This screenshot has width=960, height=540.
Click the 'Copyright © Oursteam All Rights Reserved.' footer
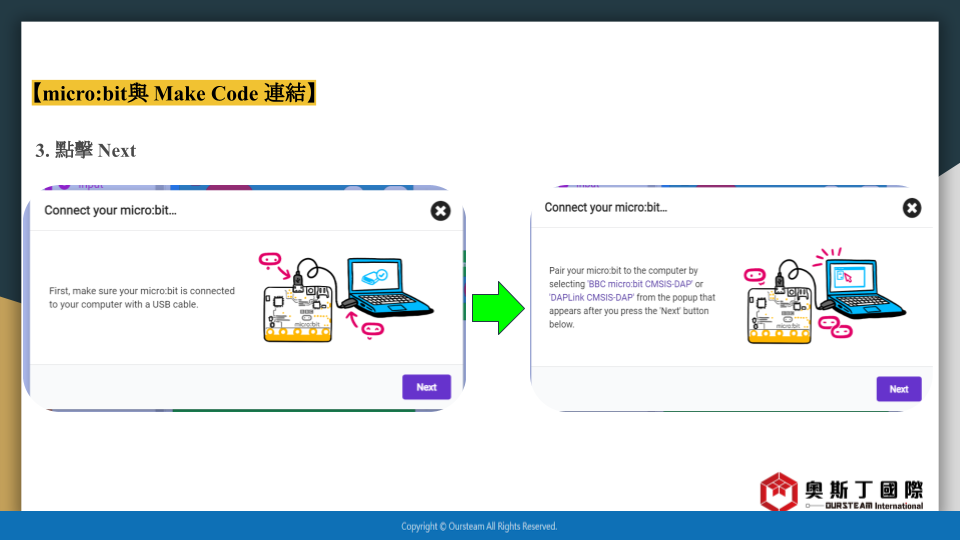point(479,527)
